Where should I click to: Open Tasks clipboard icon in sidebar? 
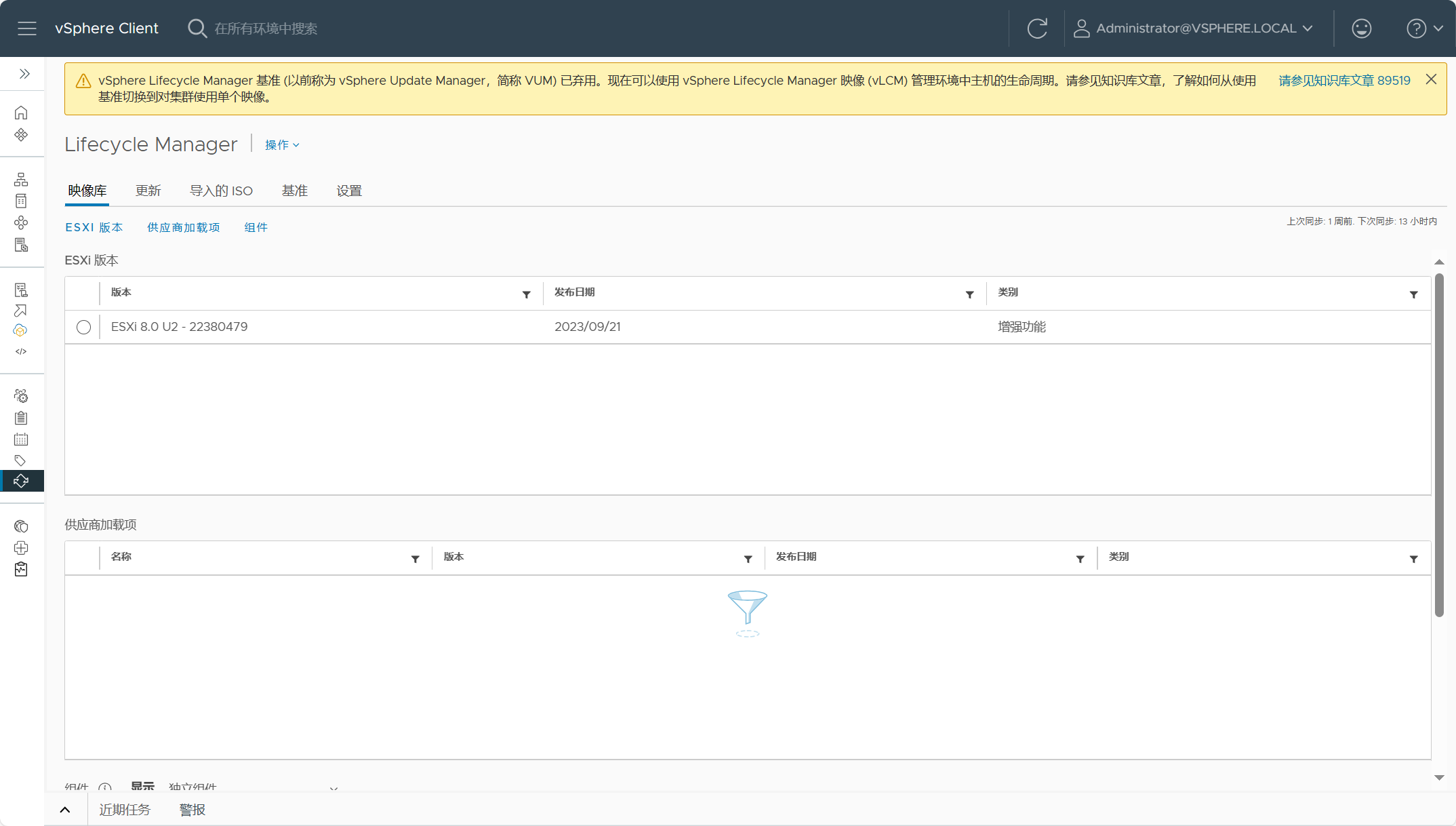click(x=21, y=418)
